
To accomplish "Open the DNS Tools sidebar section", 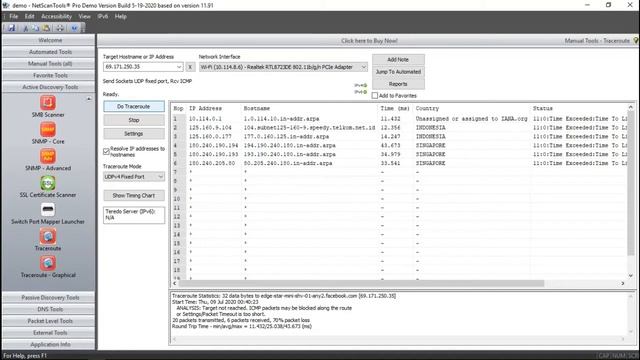I will (49, 309).
